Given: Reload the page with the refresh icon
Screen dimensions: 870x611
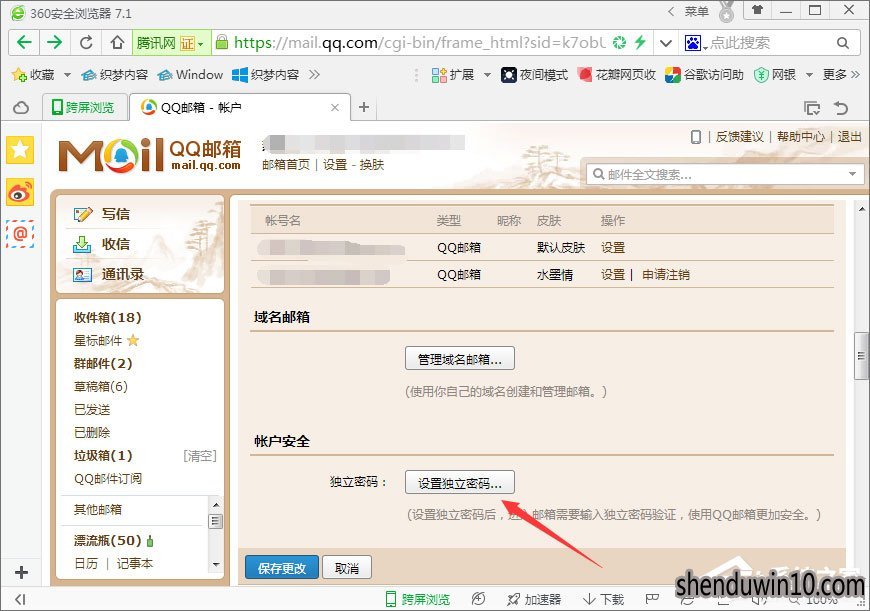Looking at the screenshot, I should (86, 42).
